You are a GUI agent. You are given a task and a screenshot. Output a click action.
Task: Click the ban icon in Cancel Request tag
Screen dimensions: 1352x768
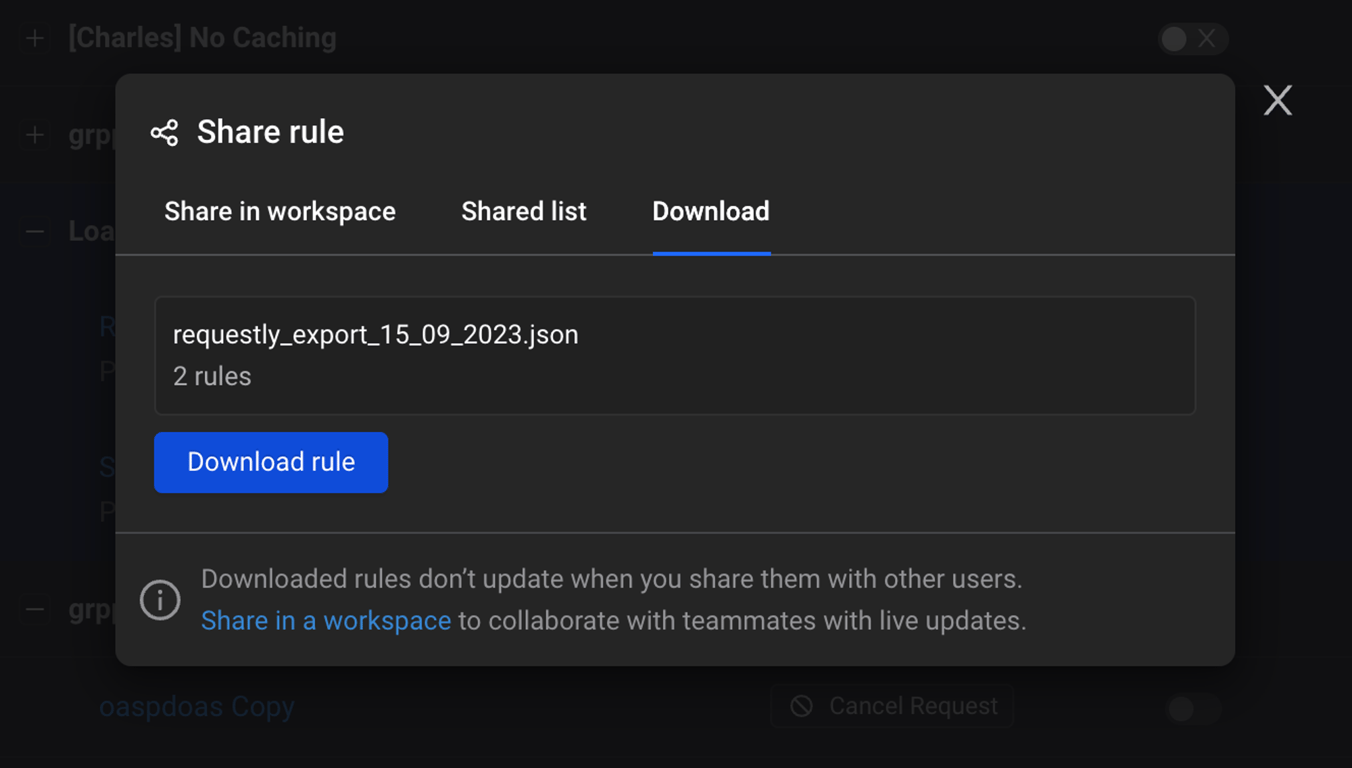[801, 706]
